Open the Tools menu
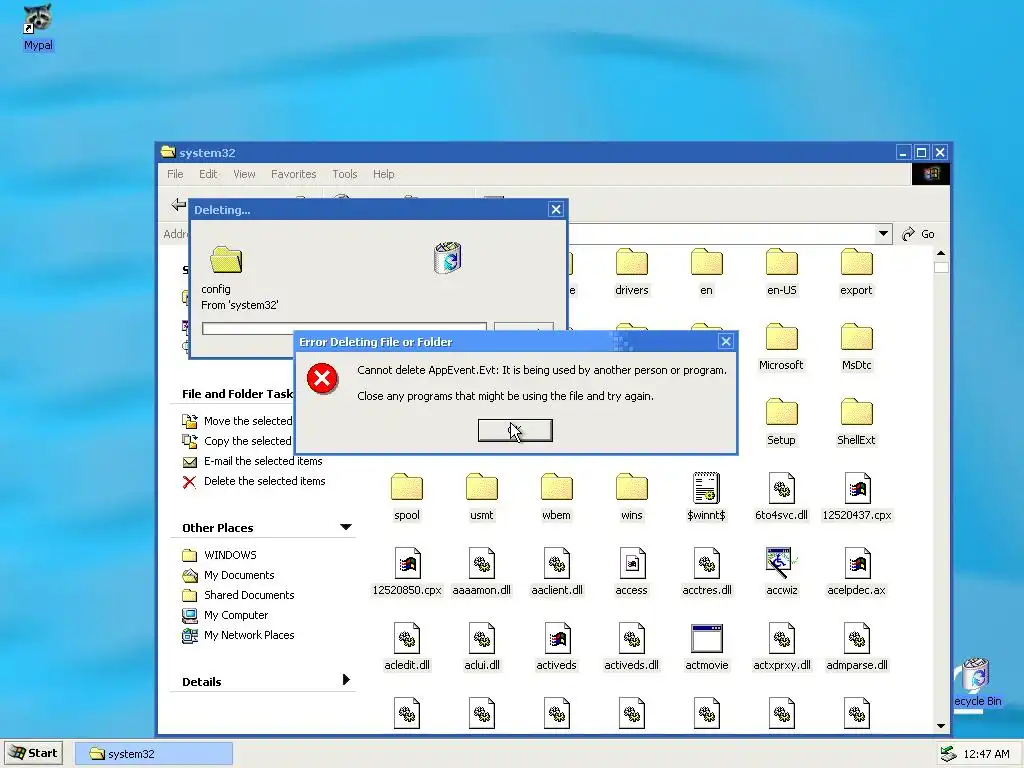 click(x=345, y=174)
